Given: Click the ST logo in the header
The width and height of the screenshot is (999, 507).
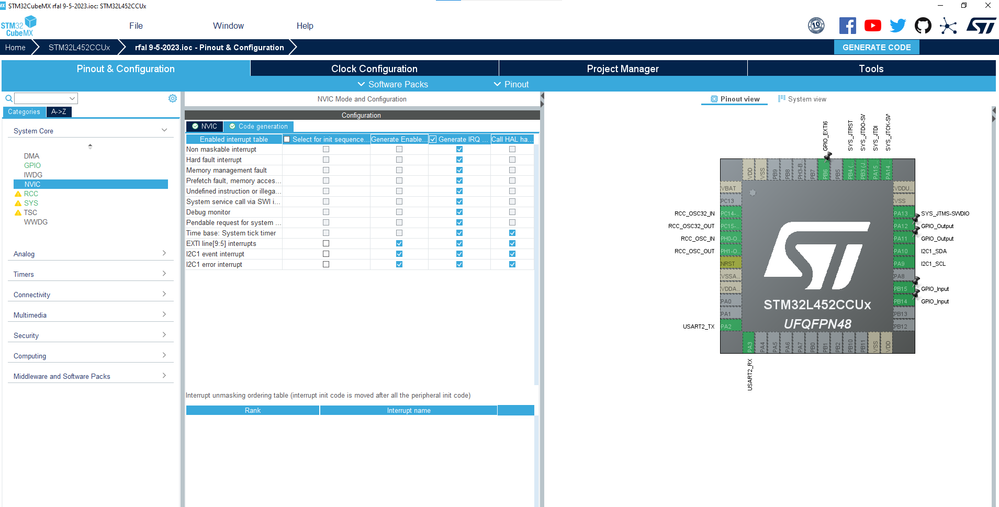Looking at the screenshot, I should tap(981, 25).
